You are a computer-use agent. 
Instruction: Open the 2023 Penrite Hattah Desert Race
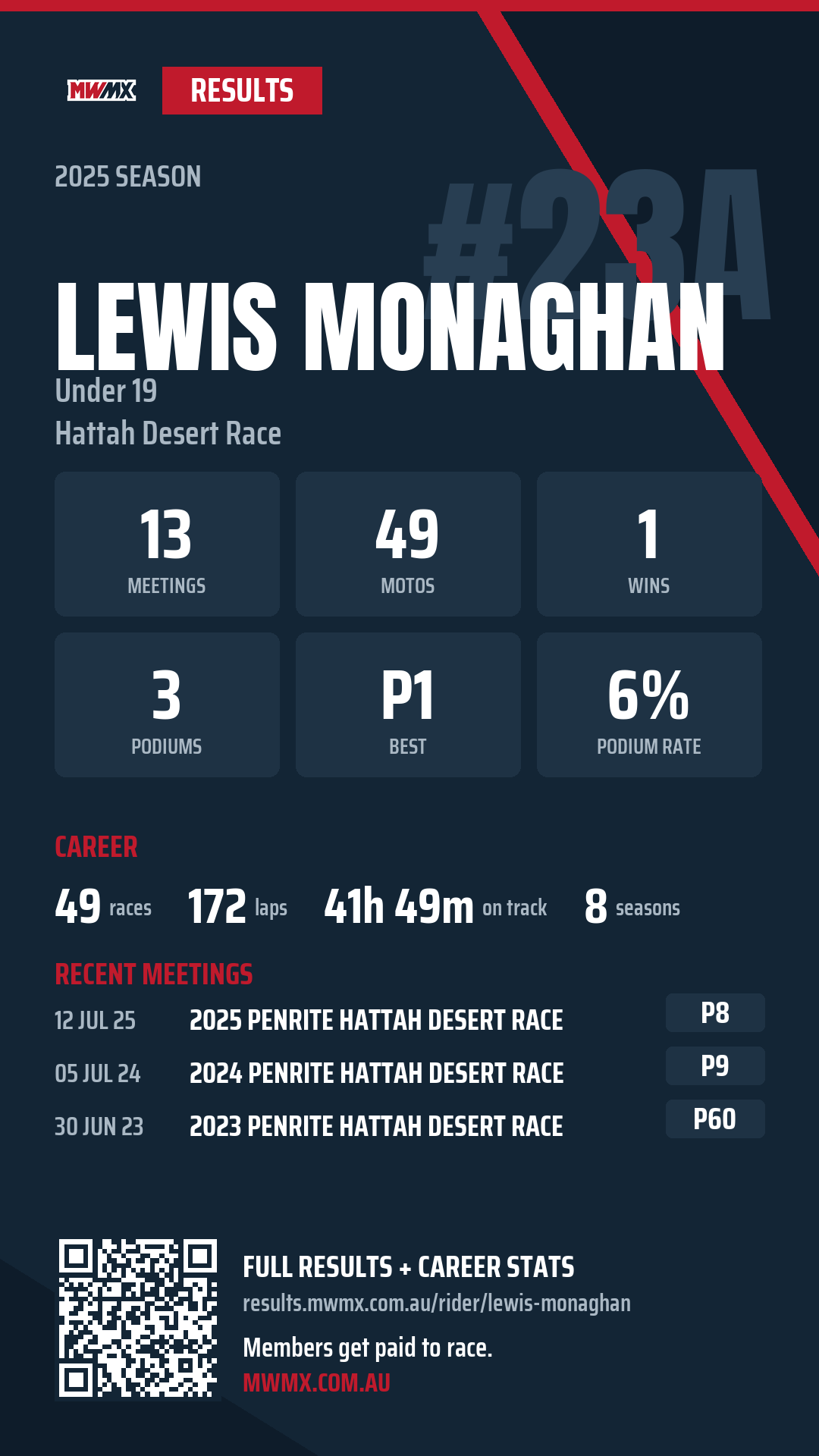point(376,1126)
